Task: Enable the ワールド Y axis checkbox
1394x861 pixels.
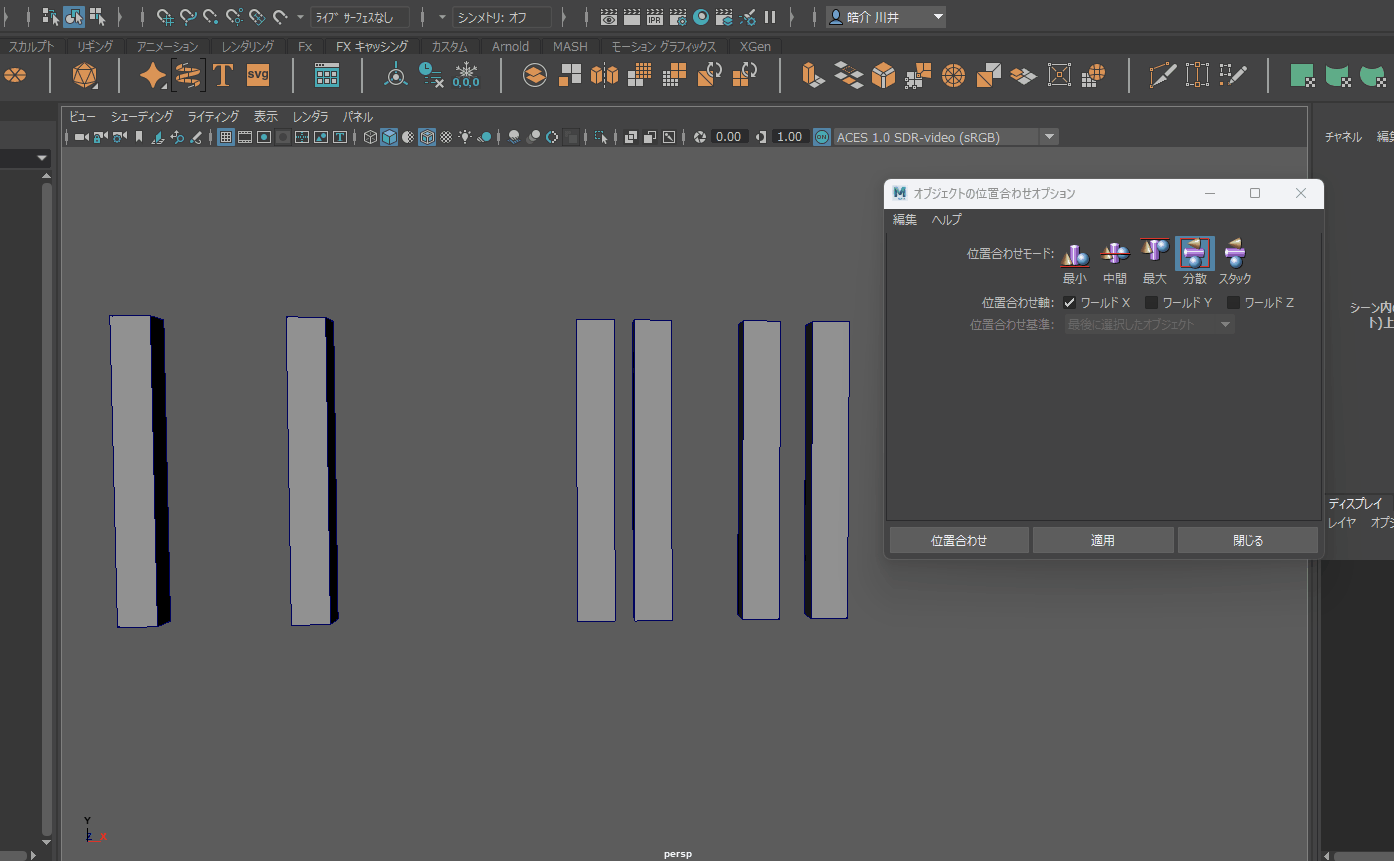Action: click(x=1151, y=302)
